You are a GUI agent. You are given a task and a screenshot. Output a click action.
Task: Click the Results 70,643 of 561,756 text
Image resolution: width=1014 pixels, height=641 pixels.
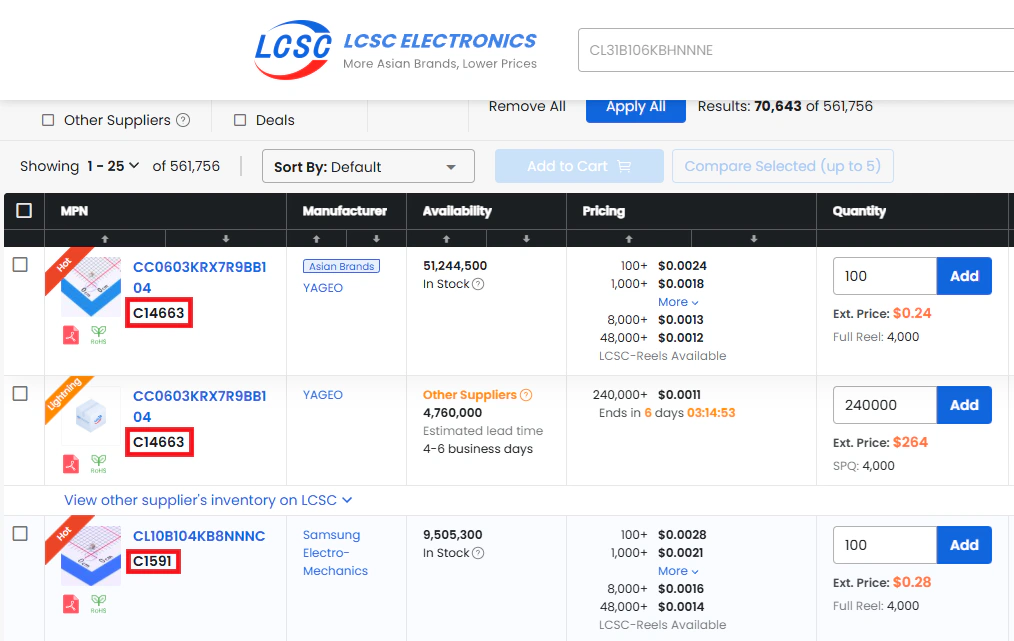pos(785,106)
